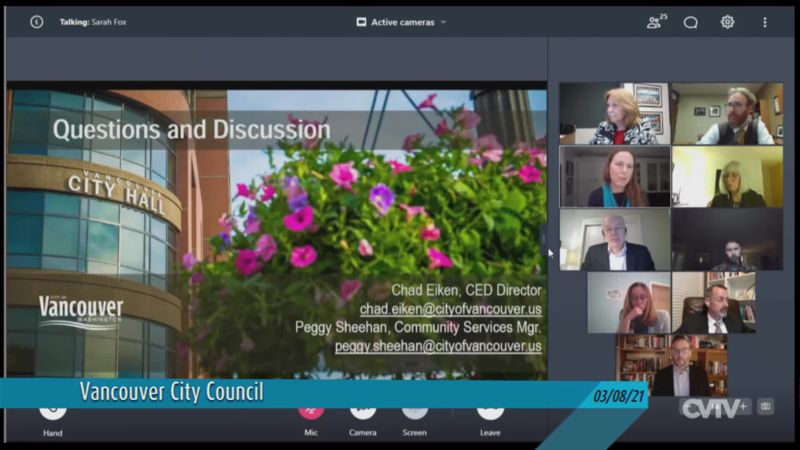The width and height of the screenshot is (800, 450).
Task: Expand the Active cameras dropdown
Action: [x=401, y=22]
